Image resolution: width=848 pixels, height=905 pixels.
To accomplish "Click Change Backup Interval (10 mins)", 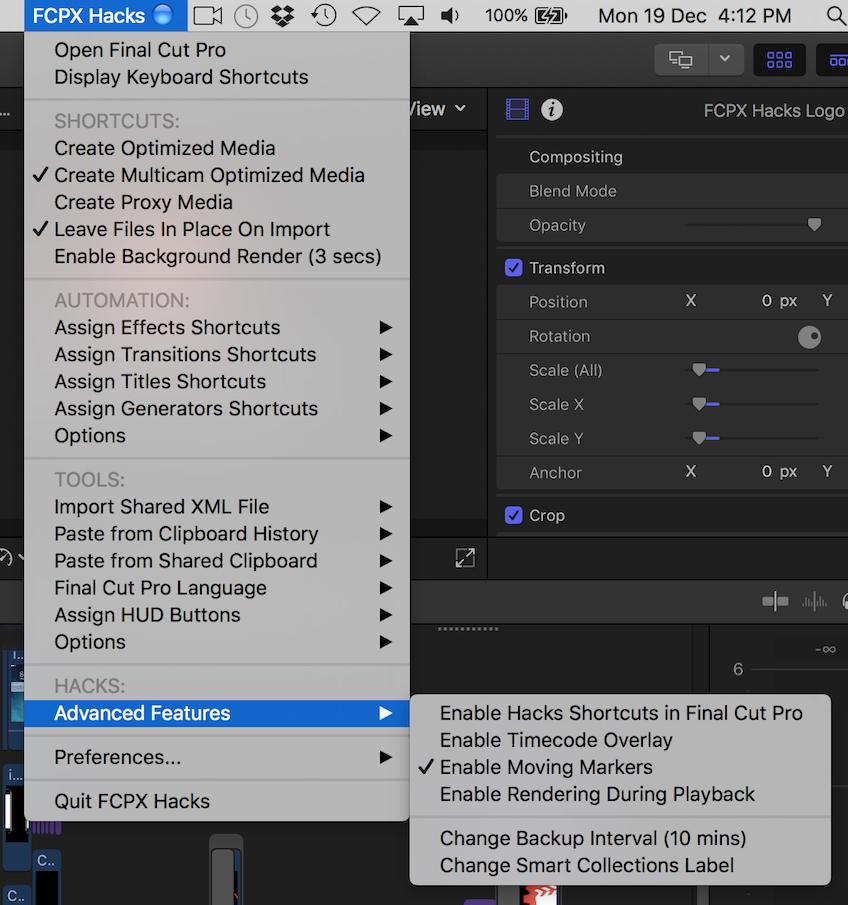I will pyautogui.click(x=593, y=838).
